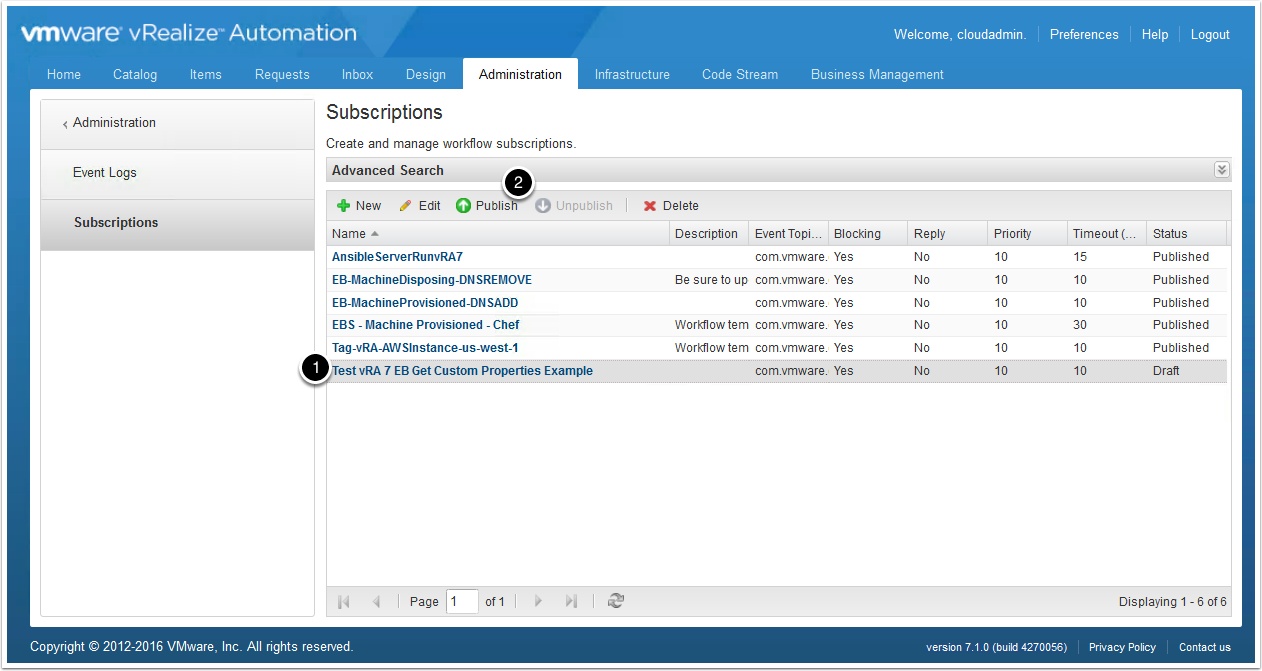Switch to Code Stream tab

click(x=740, y=74)
